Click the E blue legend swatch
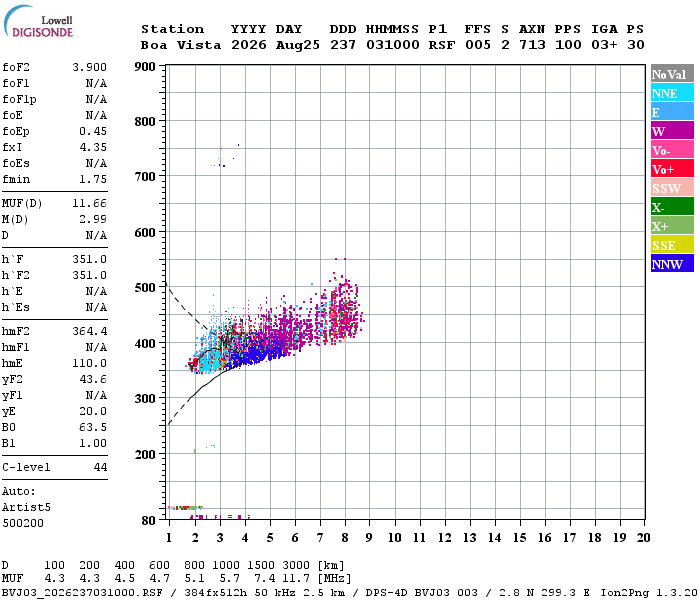700x600 pixels. tap(672, 112)
